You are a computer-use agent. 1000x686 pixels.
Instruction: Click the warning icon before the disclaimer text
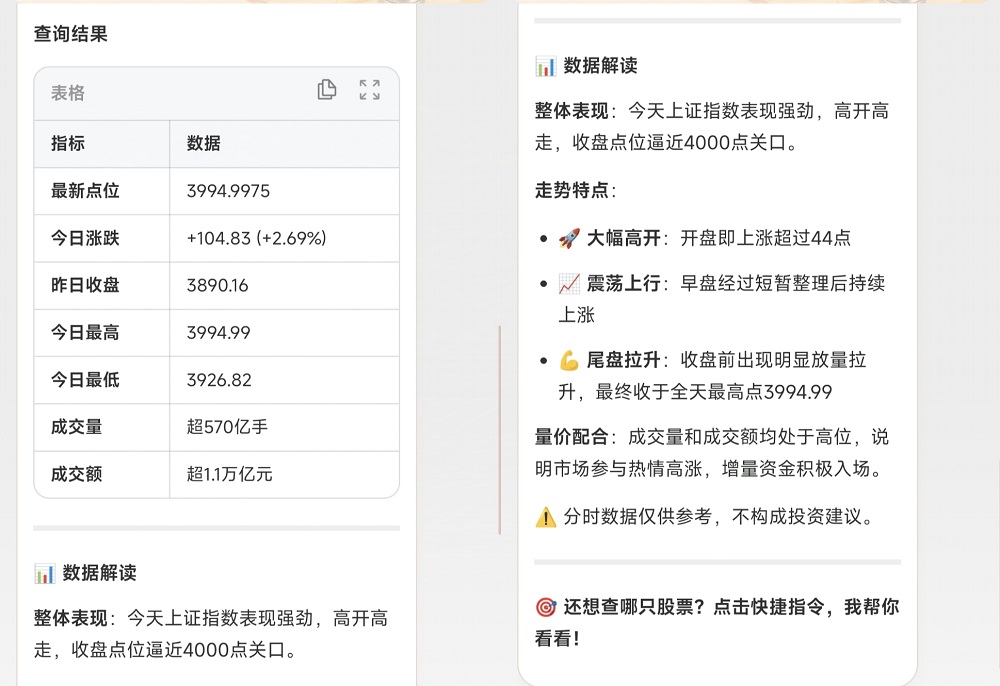pyautogui.click(x=544, y=518)
